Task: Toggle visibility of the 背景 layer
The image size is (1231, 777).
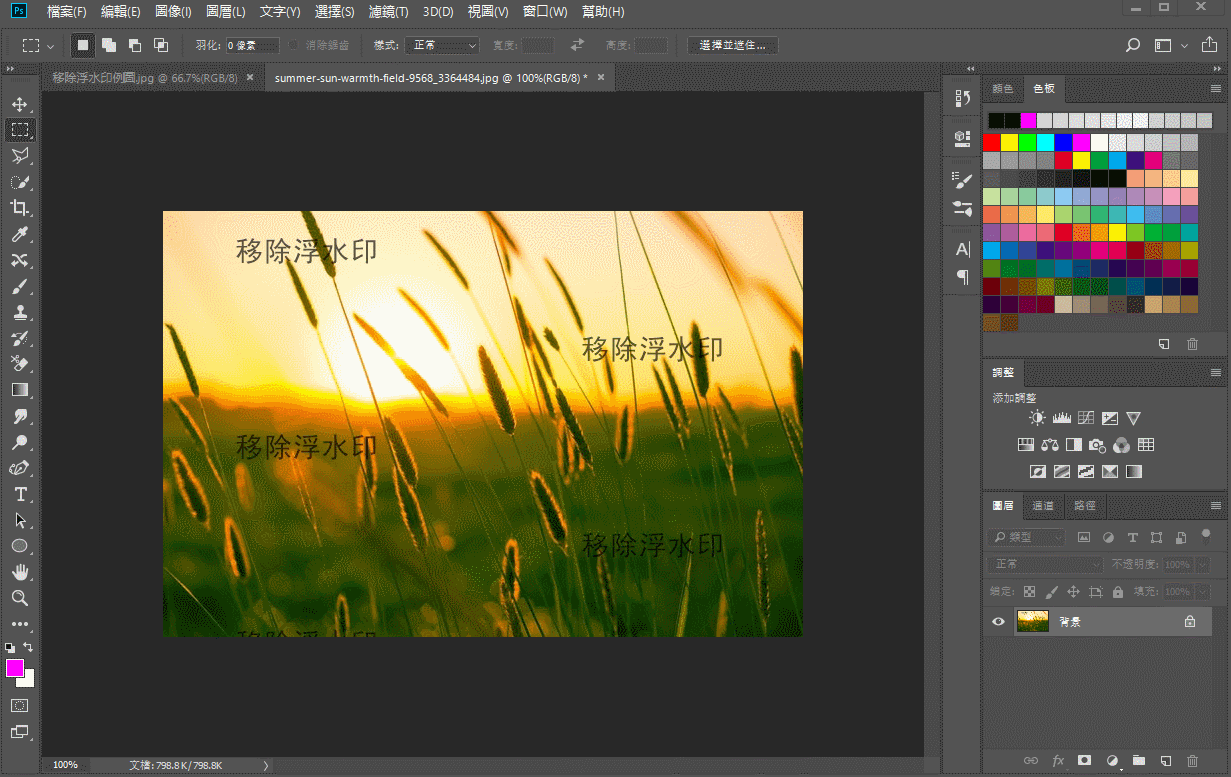Action: point(998,622)
